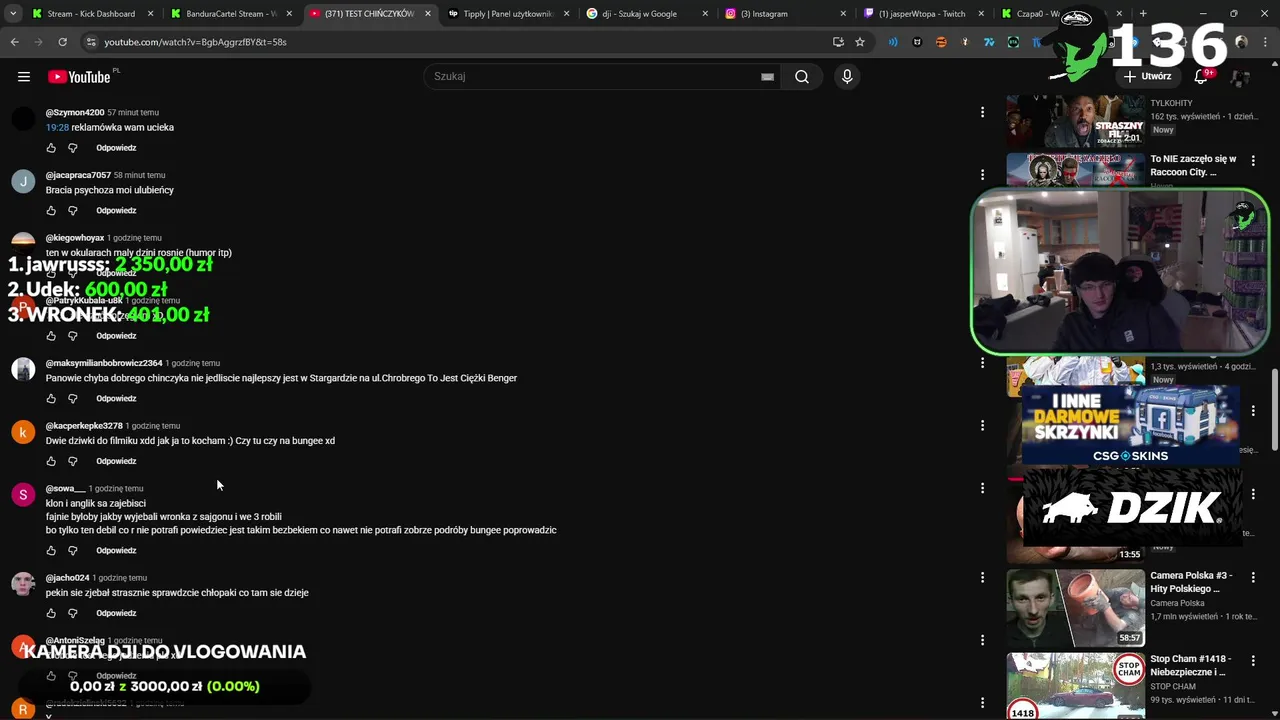The height and width of the screenshot is (720, 1280).
Task: Open options menu for @Szymon4200 comment
Action: (982, 112)
